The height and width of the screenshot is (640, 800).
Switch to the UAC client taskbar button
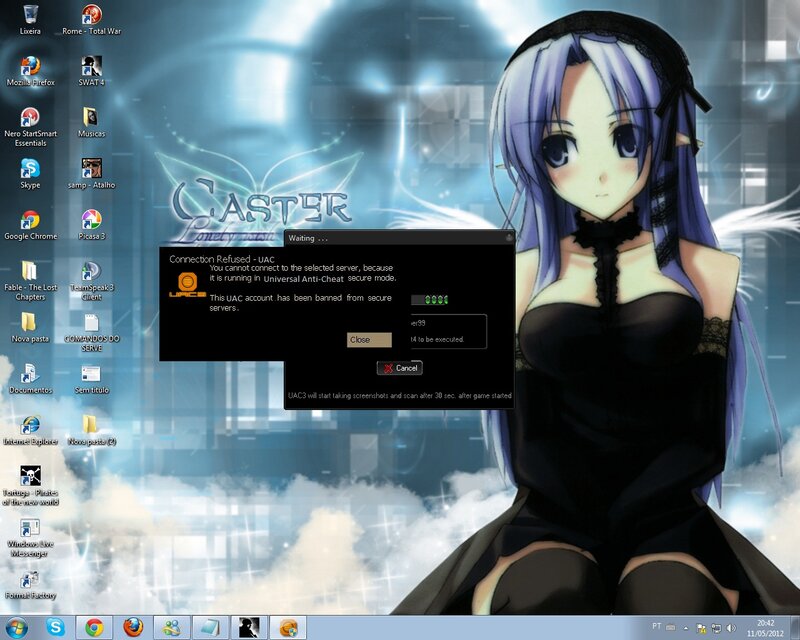[288, 627]
